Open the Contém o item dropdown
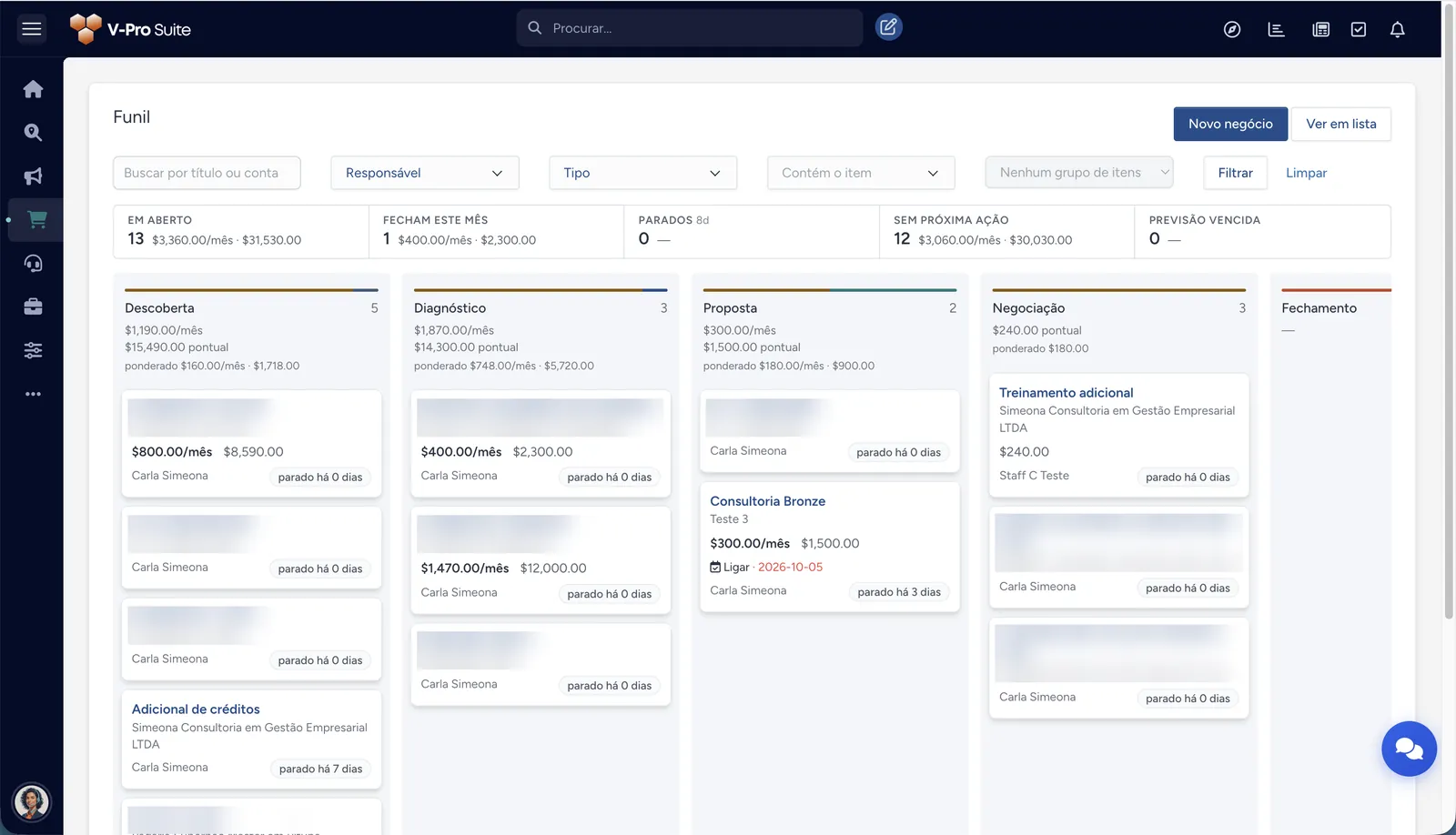1456x835 pixels. click(861, 173)
